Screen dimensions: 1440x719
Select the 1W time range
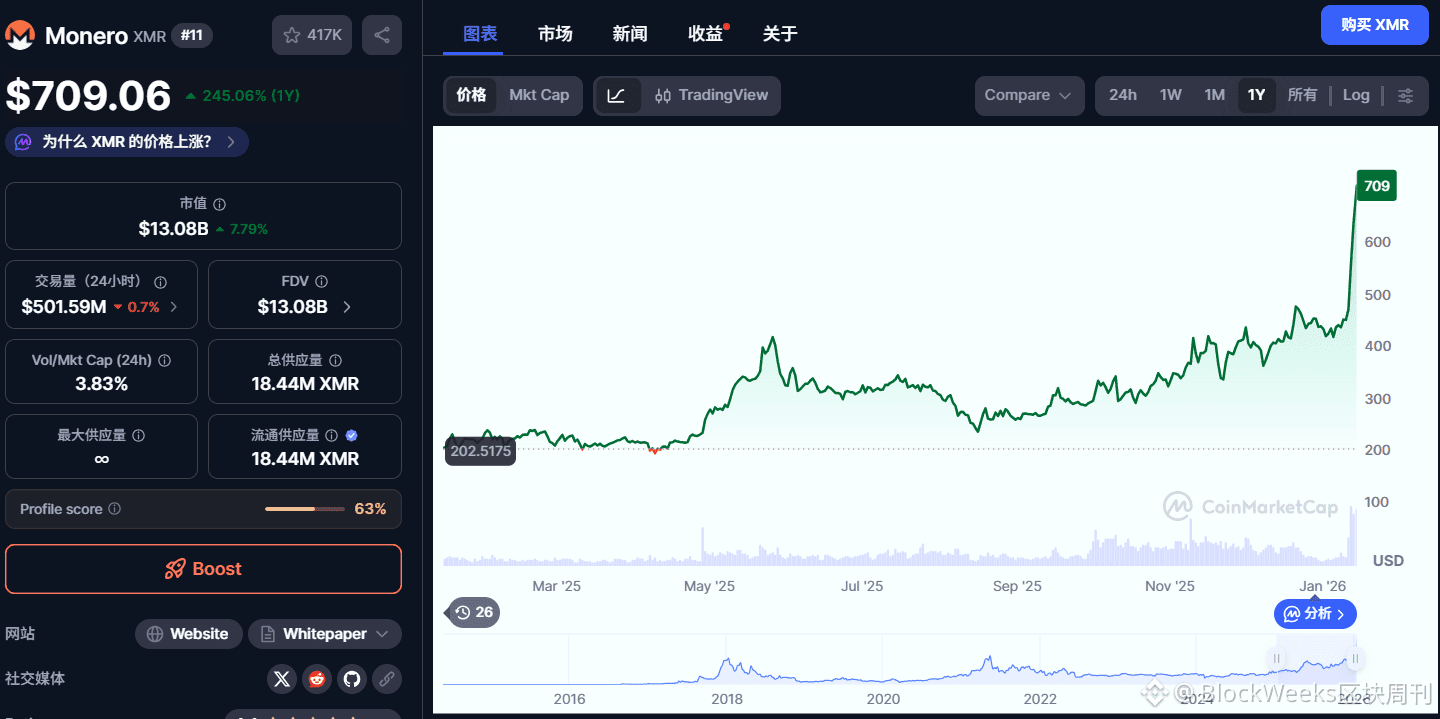1171,96
